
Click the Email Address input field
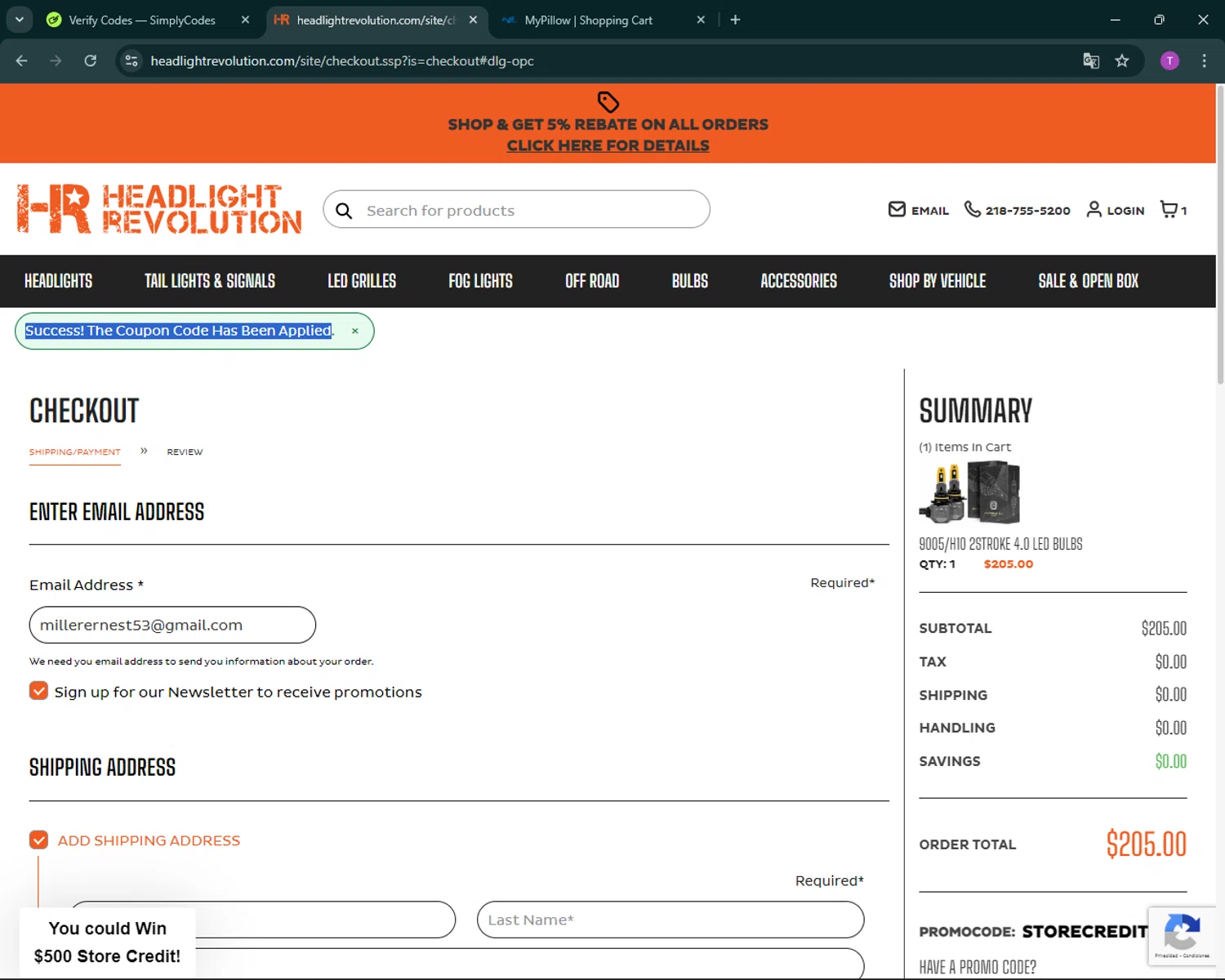[172, 625]
